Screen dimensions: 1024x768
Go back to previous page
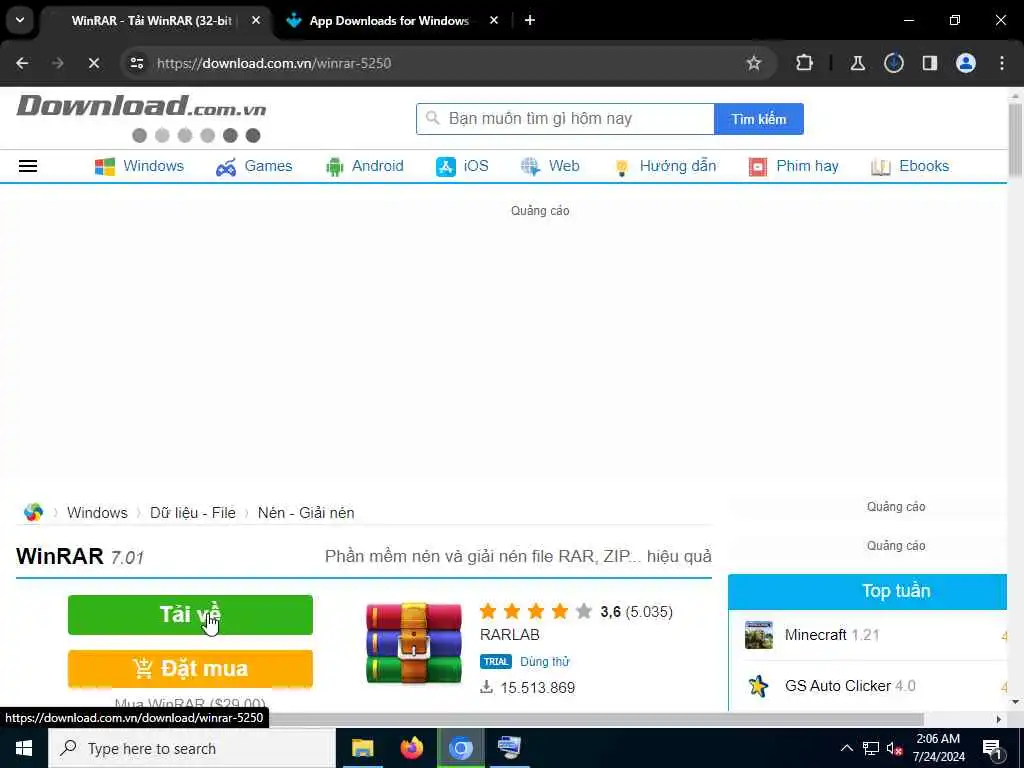(22, 63)
